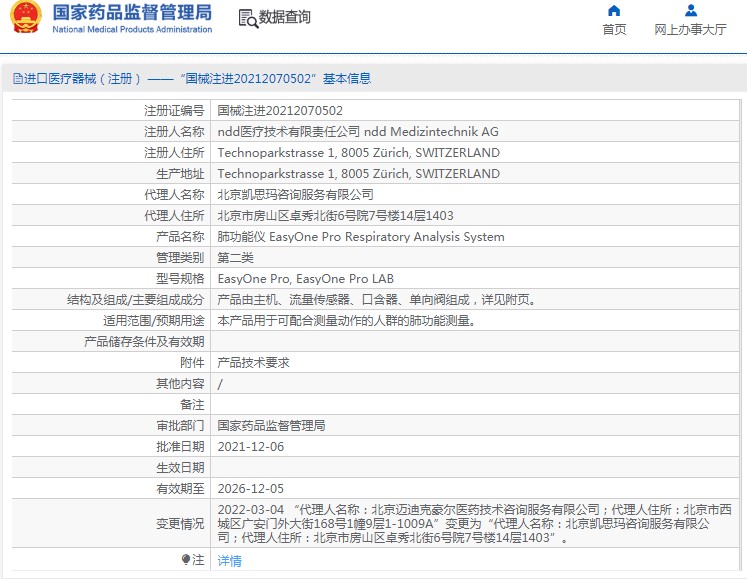This screenshot has width=747, height=579.
Task: Click the 数据查询 heading text
Action: pyautogui.click(x=284, y=17)
